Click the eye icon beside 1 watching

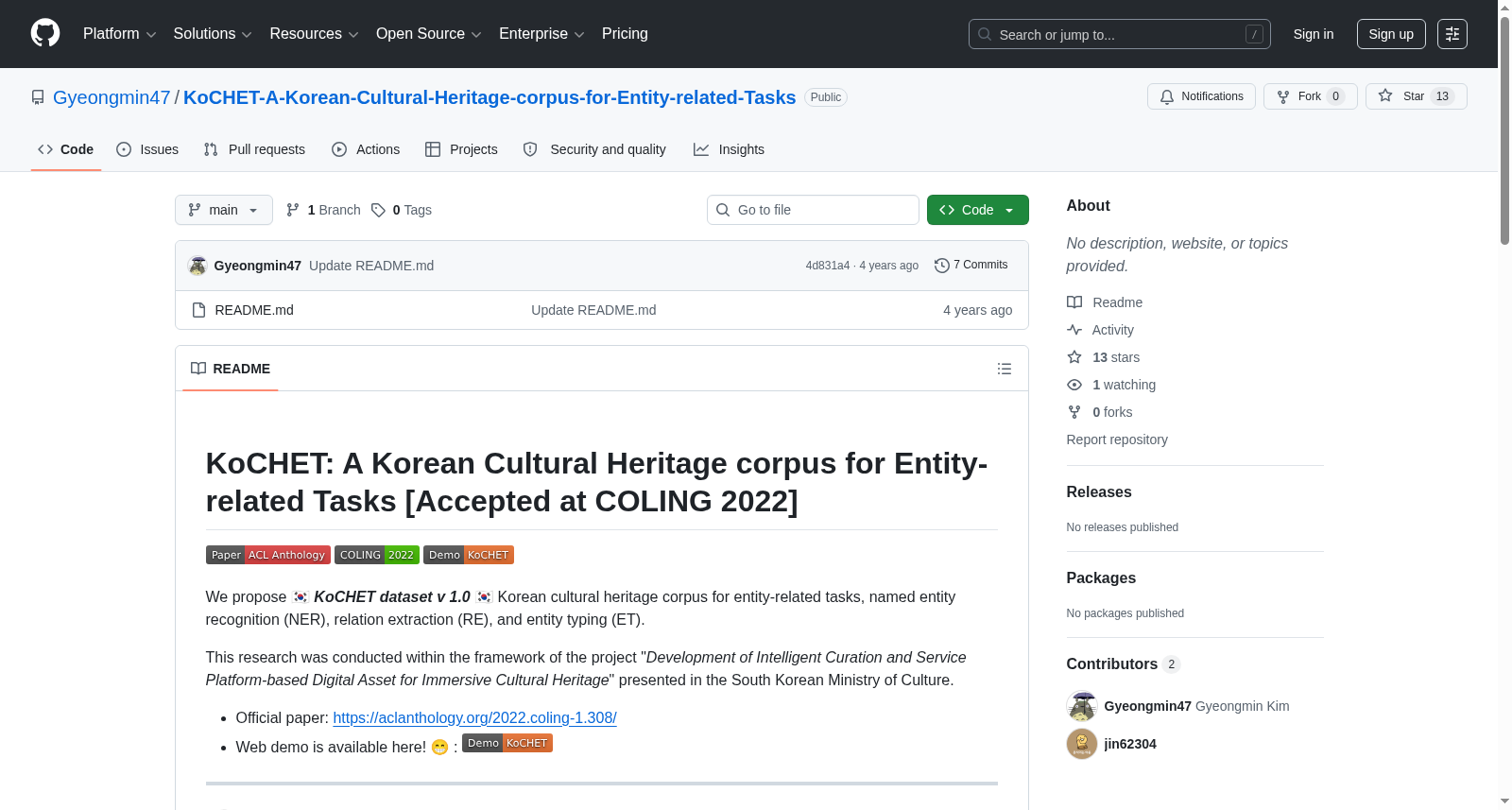pyautogui.click(x=1074, y=385)
